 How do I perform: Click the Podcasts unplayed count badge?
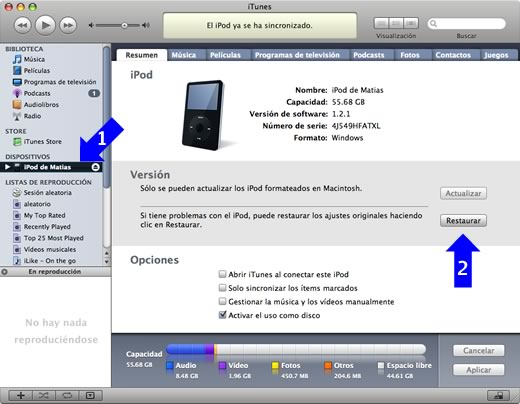(94, 93)
